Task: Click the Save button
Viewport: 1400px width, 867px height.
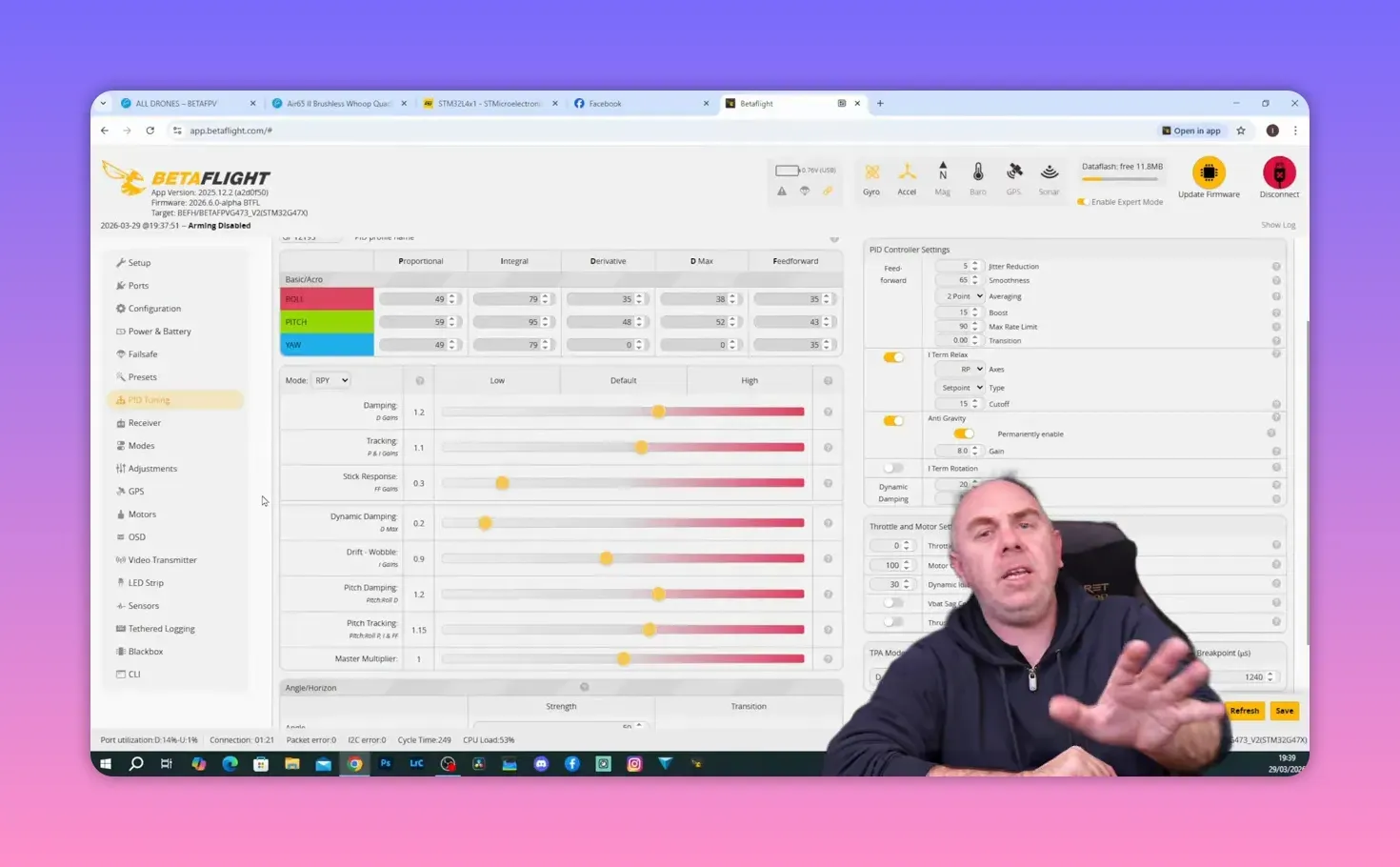Action: [1284, 711]
